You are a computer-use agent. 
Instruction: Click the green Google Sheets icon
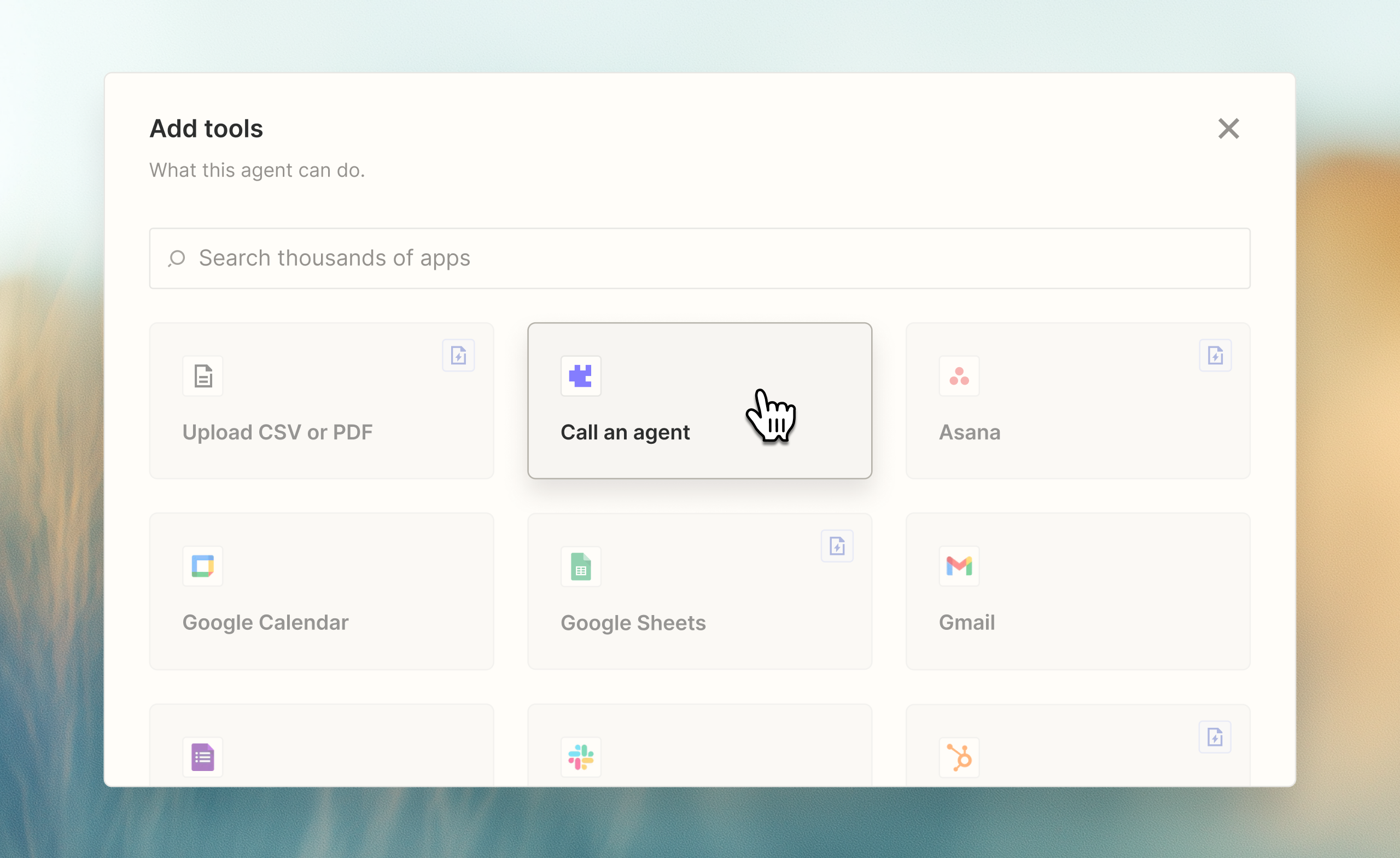click(x=580, y=566)
